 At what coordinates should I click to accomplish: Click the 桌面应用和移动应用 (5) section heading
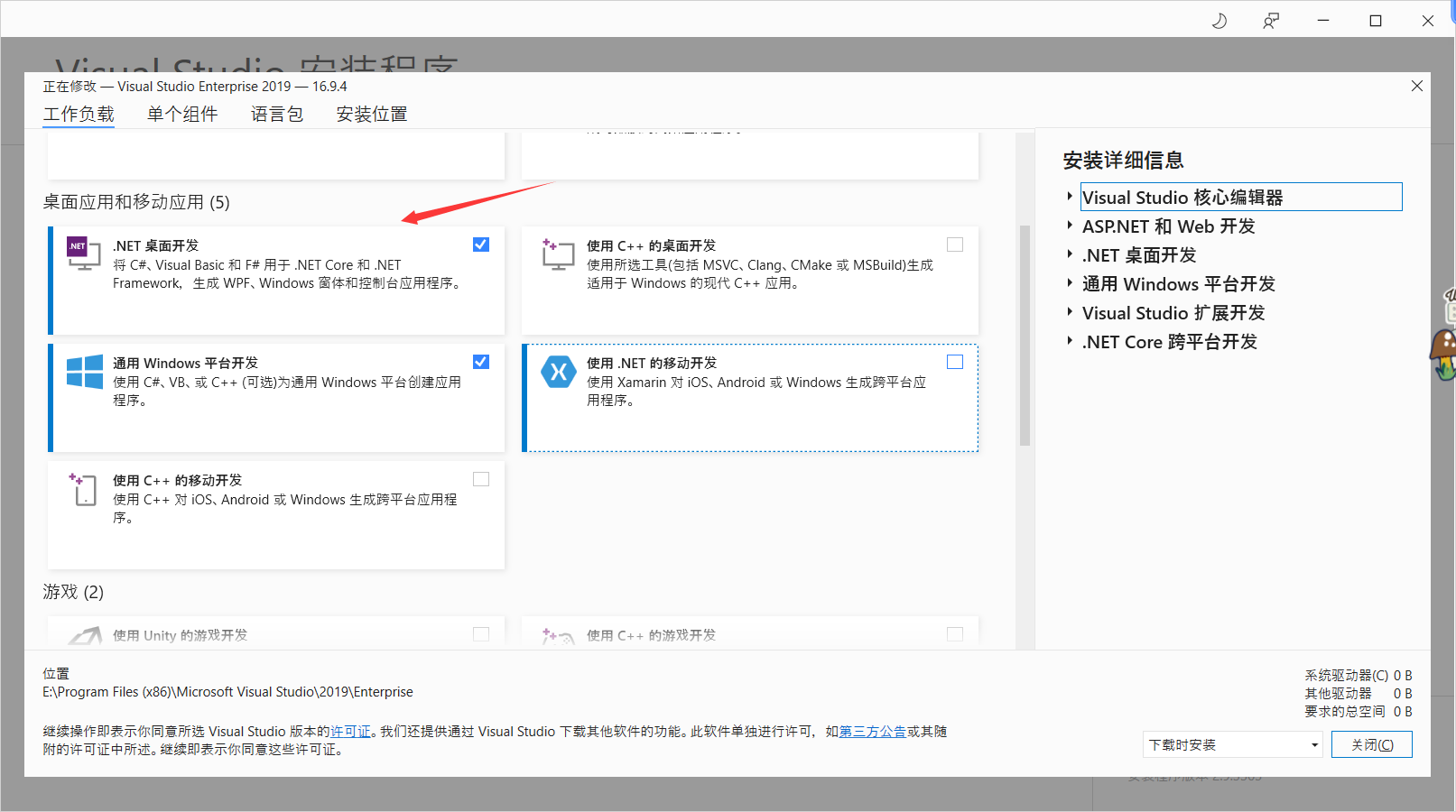coord(136,202)
